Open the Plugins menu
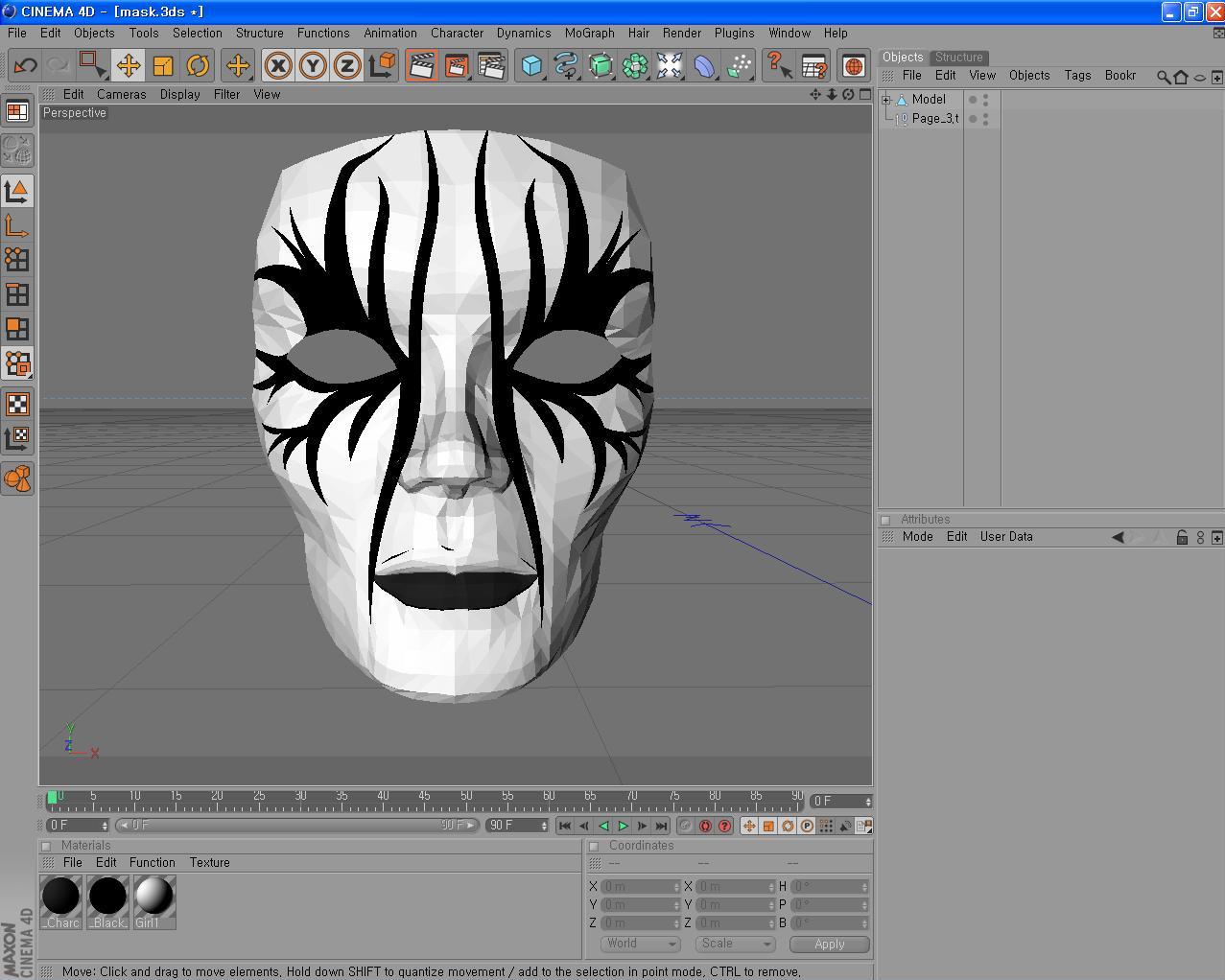 [x=734, y=33]
